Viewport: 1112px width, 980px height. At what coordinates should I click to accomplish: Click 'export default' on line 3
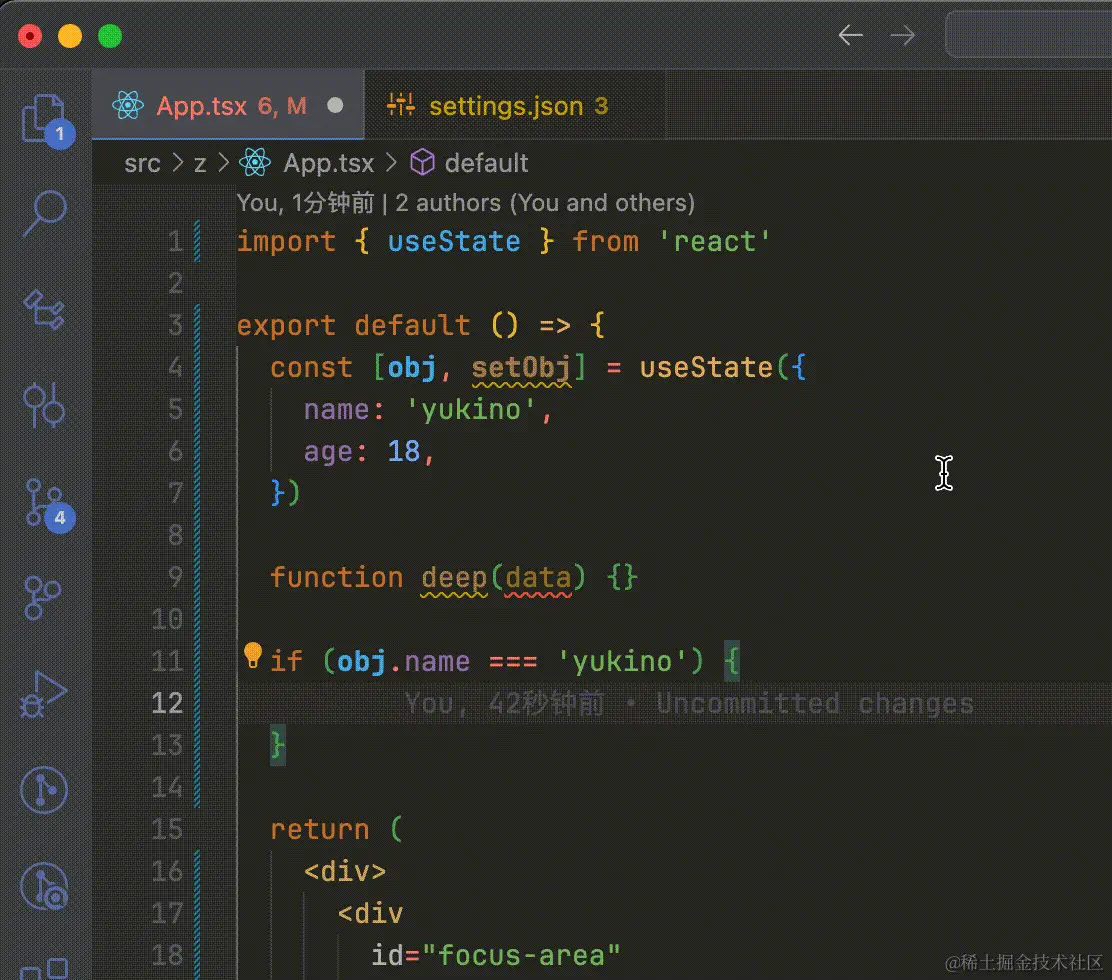[x=353, y=325]
